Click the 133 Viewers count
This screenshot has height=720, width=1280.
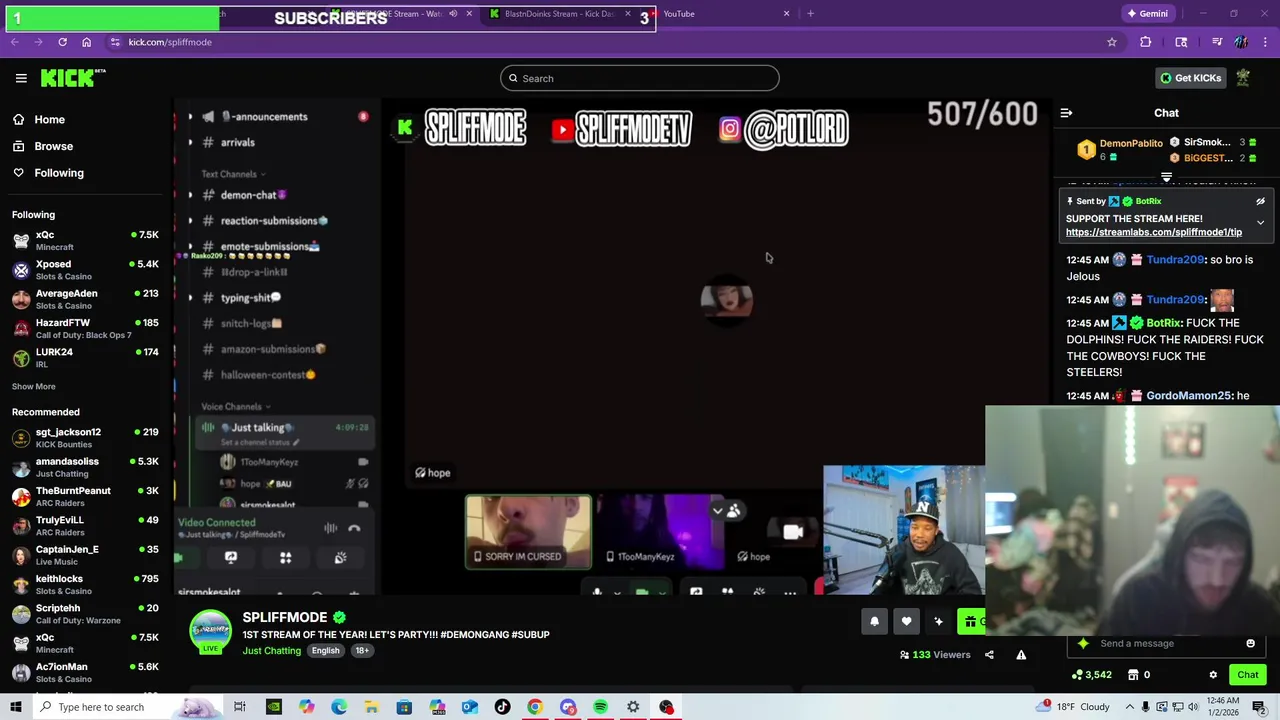point(935,655)
